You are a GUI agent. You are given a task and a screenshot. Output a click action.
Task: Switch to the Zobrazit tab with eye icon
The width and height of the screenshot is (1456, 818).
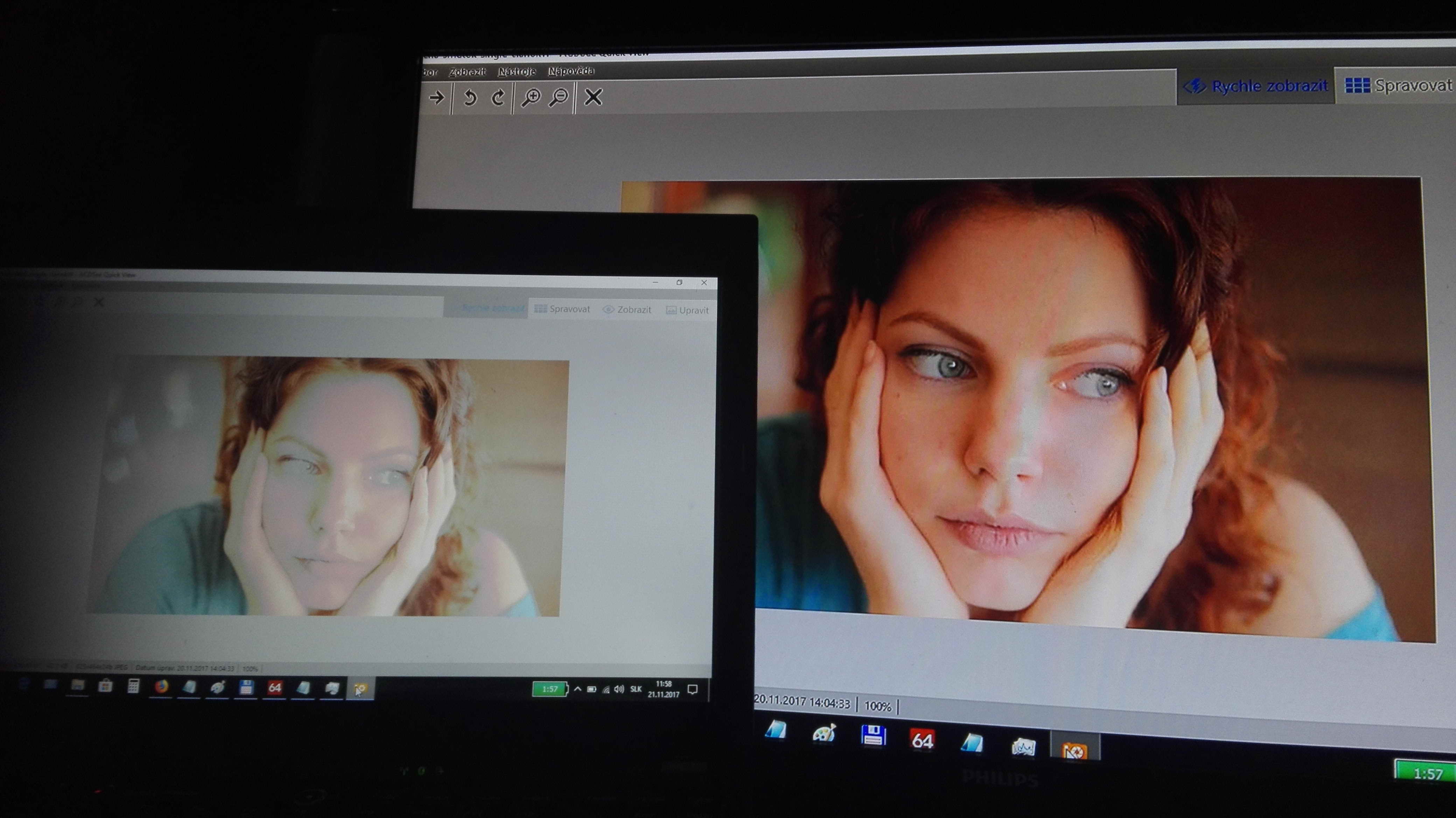tap(627, 310)
